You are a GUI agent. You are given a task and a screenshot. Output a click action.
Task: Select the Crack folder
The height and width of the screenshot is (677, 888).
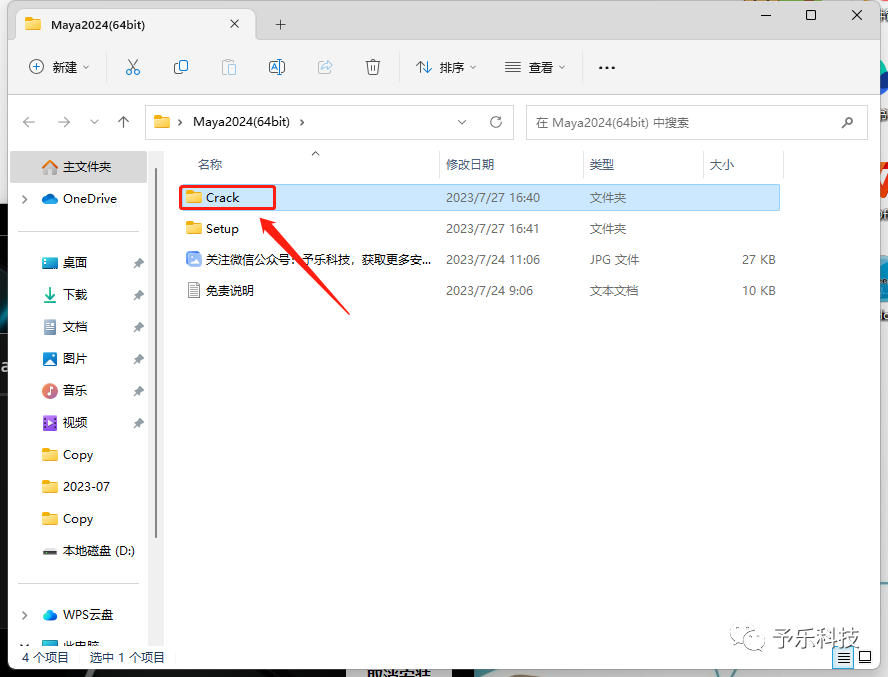(479, 197)
